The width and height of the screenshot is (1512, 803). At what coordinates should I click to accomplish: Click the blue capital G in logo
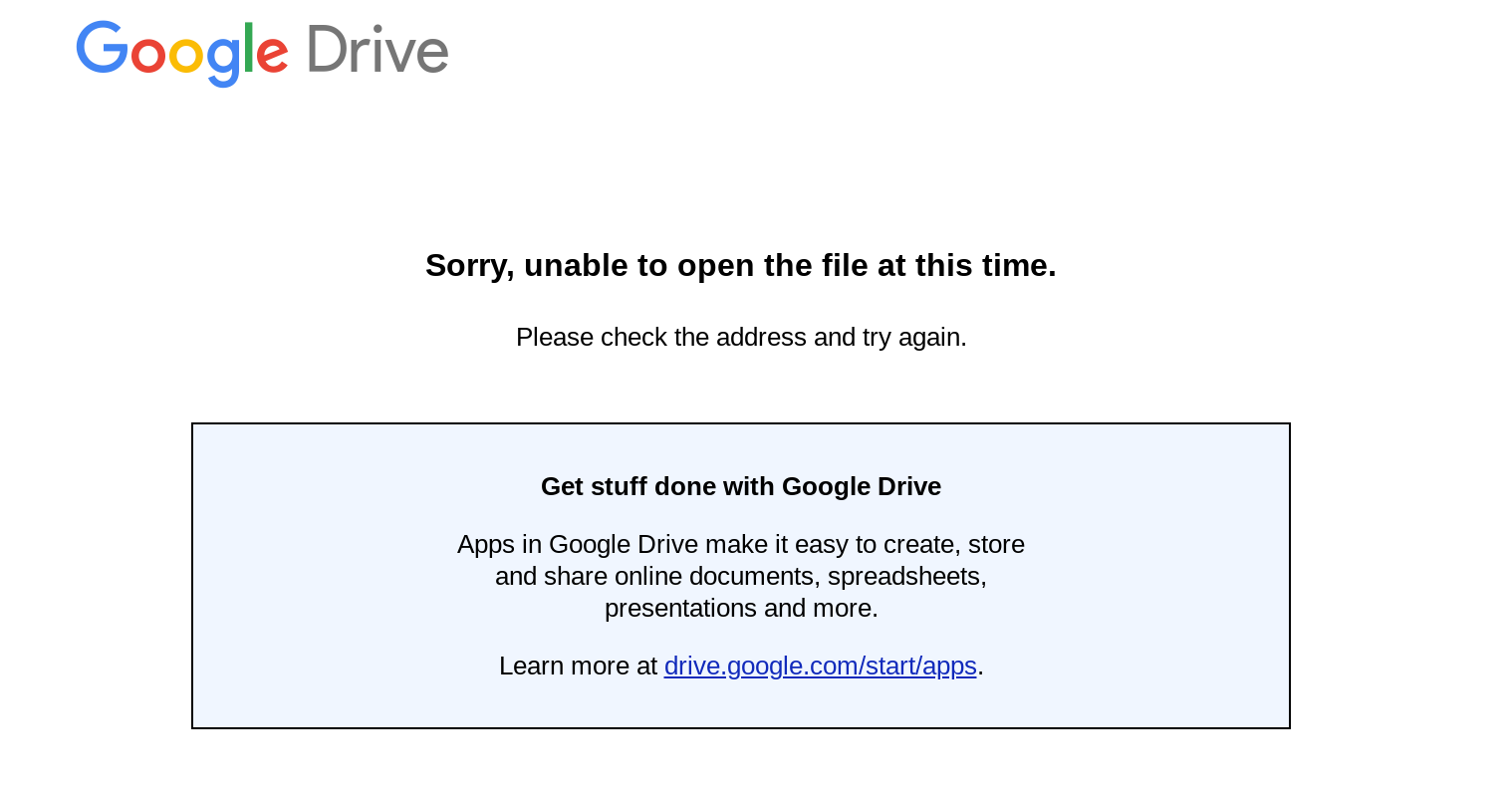coord(103,47)
